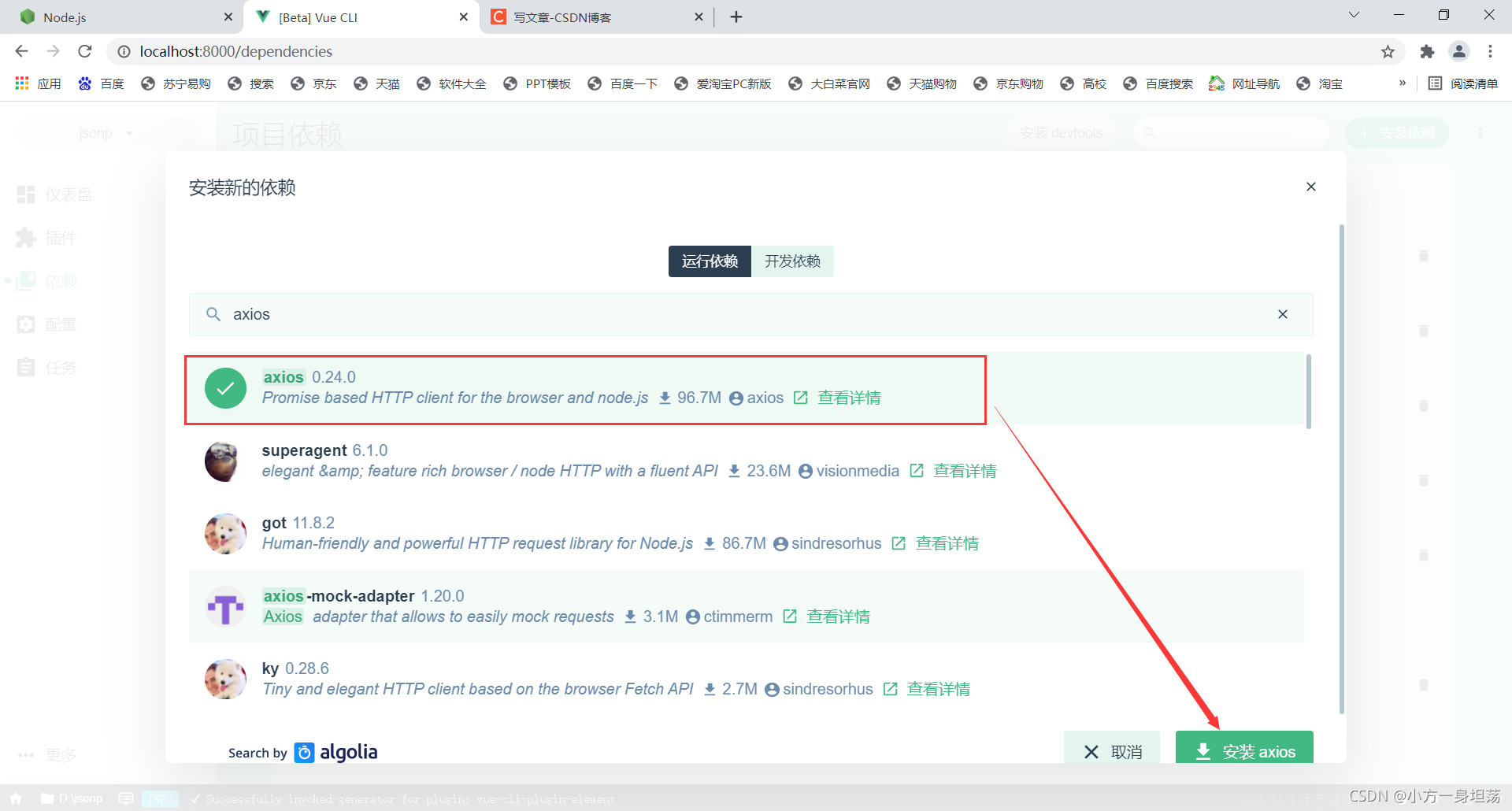
Task: Click the 安装 axios install button
Action: pyautogui.click(x=1244, y=748)
